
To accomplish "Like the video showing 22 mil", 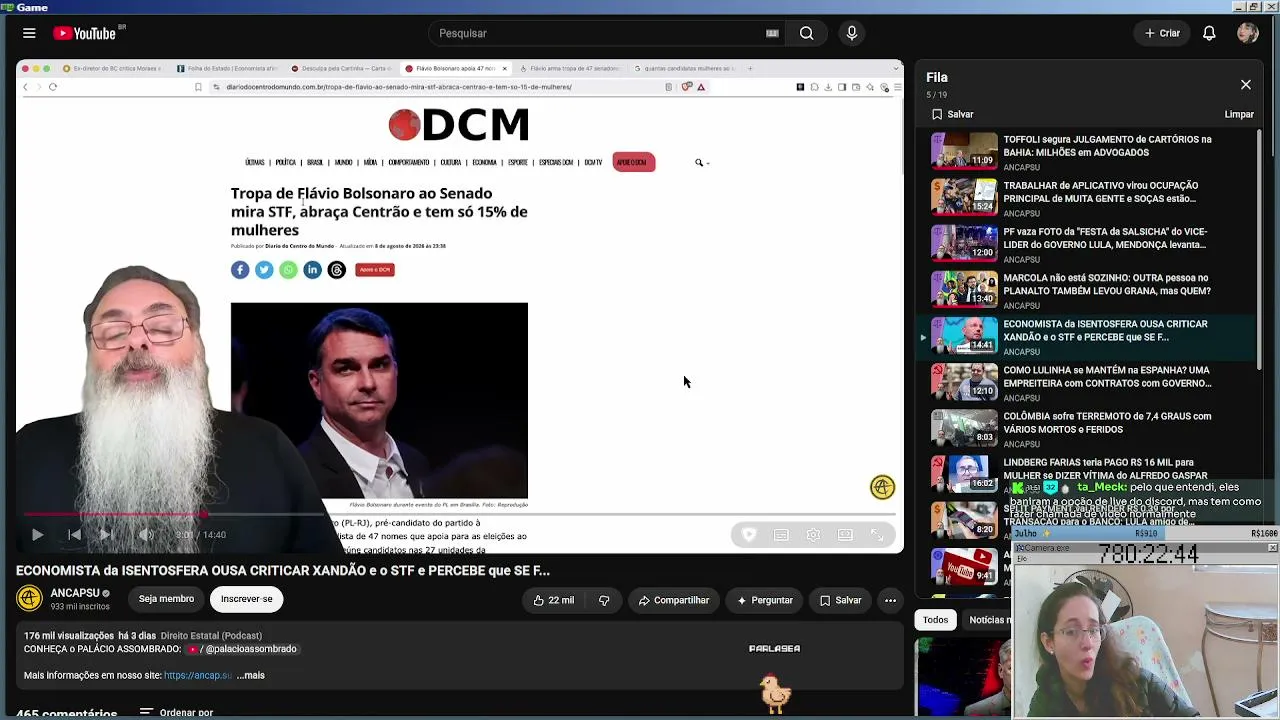I will click(x=553, y=600).
